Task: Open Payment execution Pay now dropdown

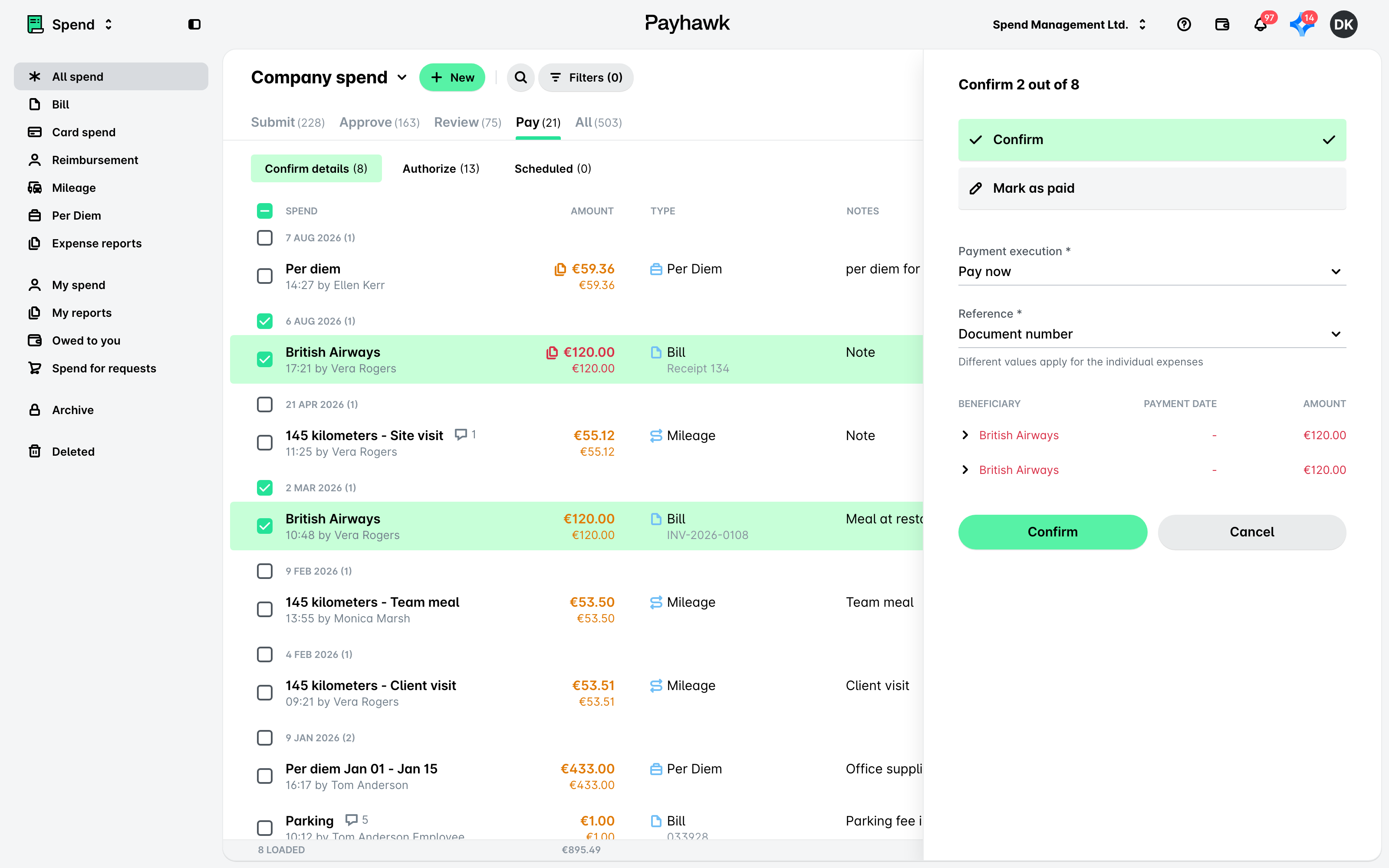Action: pos(1152,272)
